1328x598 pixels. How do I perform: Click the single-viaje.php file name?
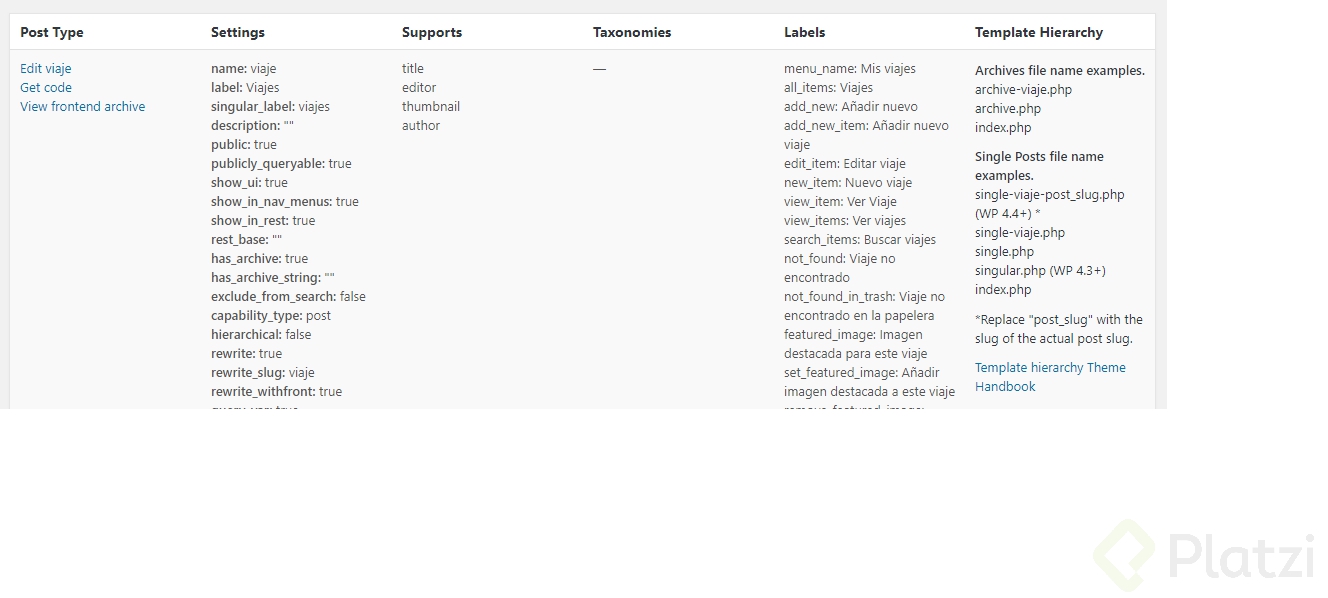pyautogui.click(x=1020, y=233)
